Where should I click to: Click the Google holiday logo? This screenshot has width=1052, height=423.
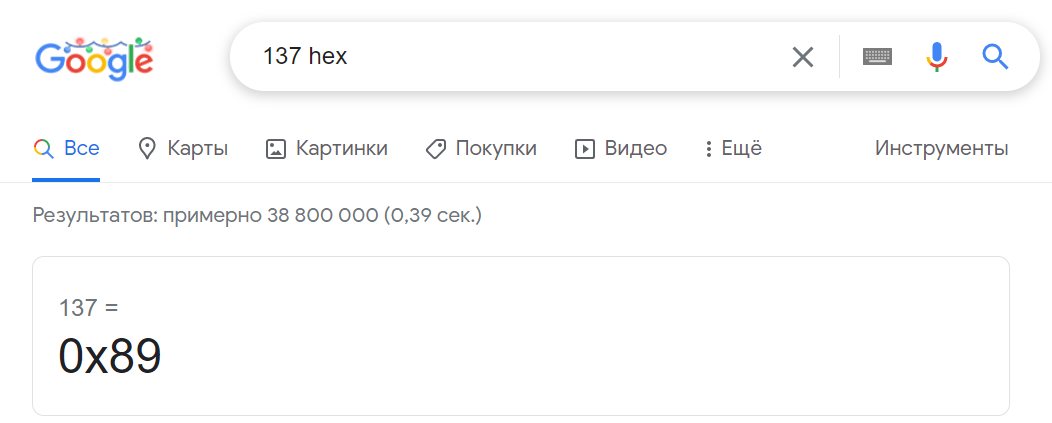point(94,58)
